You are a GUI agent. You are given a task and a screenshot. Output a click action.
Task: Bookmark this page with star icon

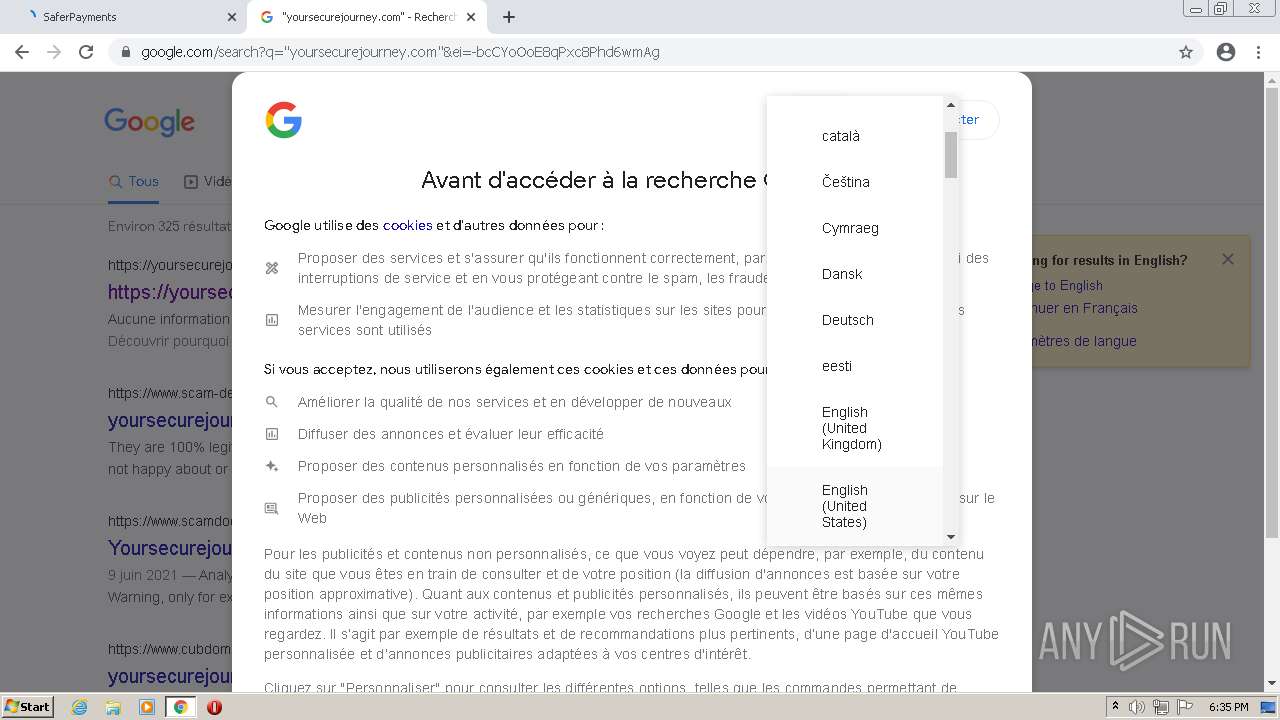pos(1186,52)
